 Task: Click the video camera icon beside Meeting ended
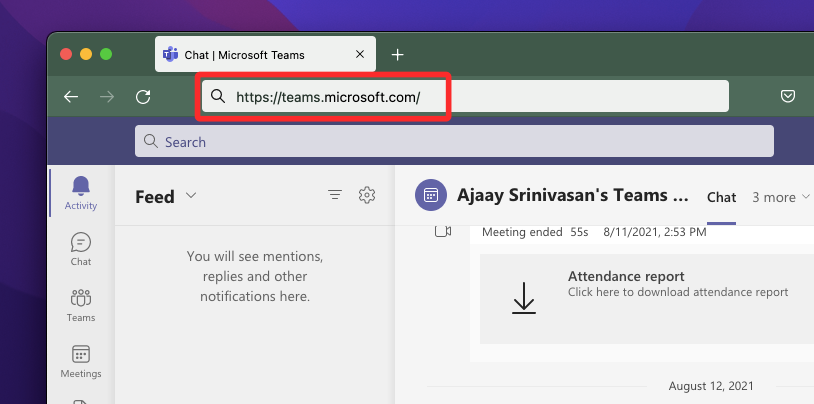coord(443,232)
